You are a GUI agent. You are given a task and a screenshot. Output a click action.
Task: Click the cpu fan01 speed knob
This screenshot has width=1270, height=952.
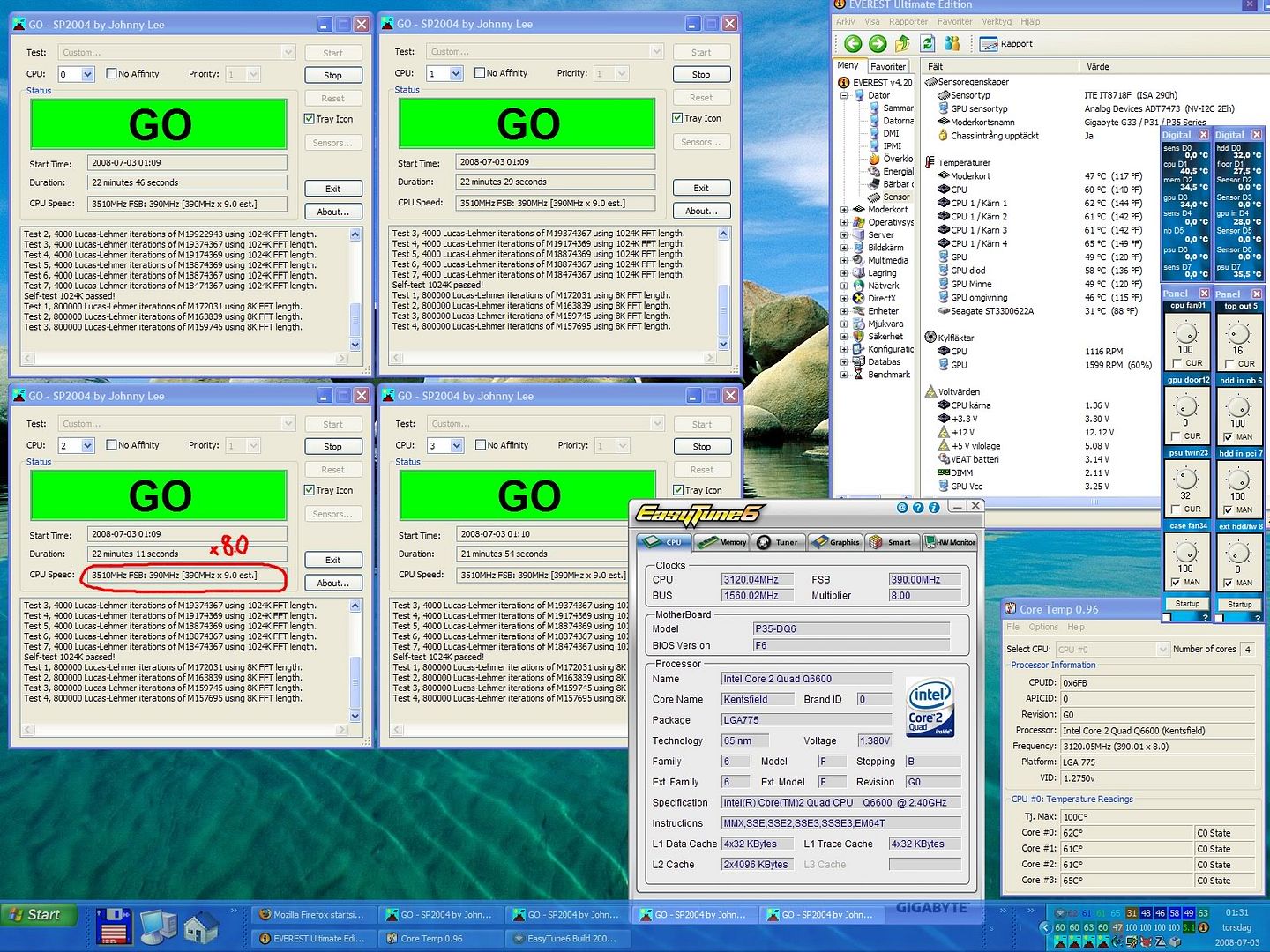[x=1186, y=333]
